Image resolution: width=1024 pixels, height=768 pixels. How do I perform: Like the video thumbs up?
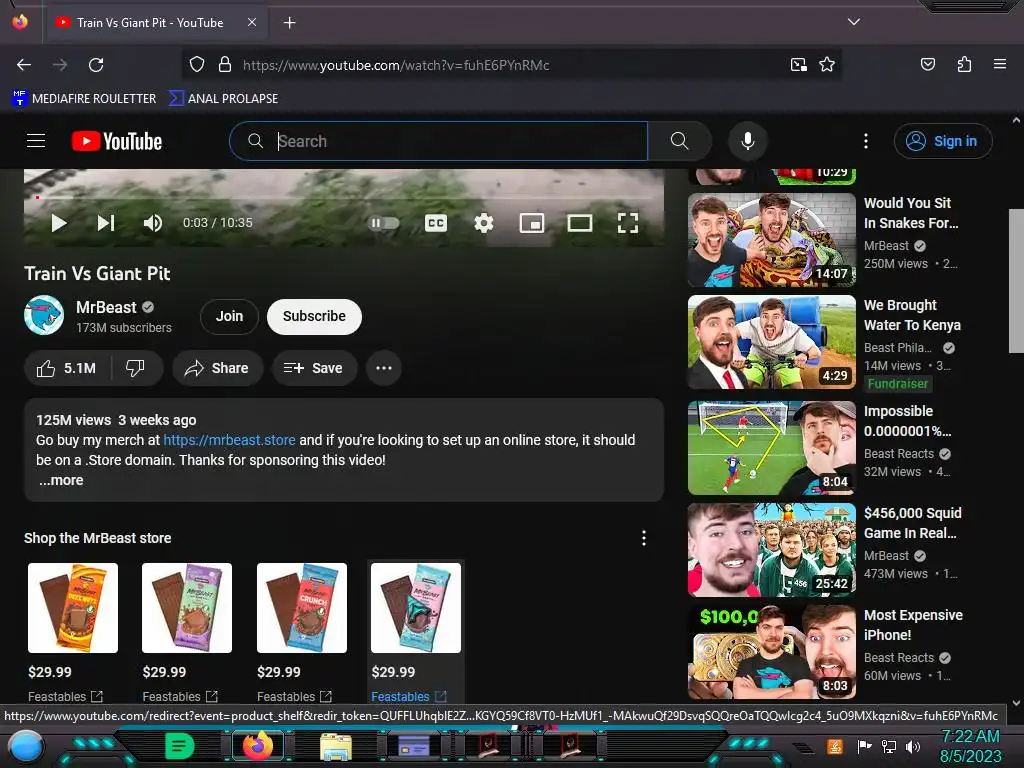(67, 368)
